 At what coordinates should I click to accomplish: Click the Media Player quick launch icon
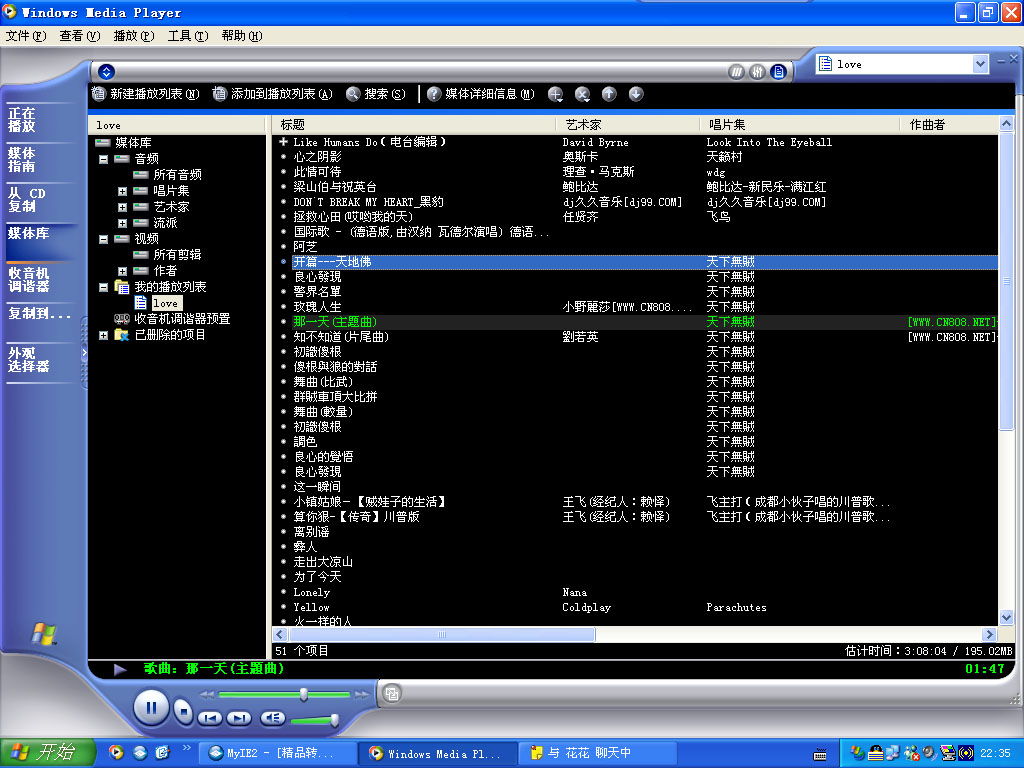pos(116,753)
